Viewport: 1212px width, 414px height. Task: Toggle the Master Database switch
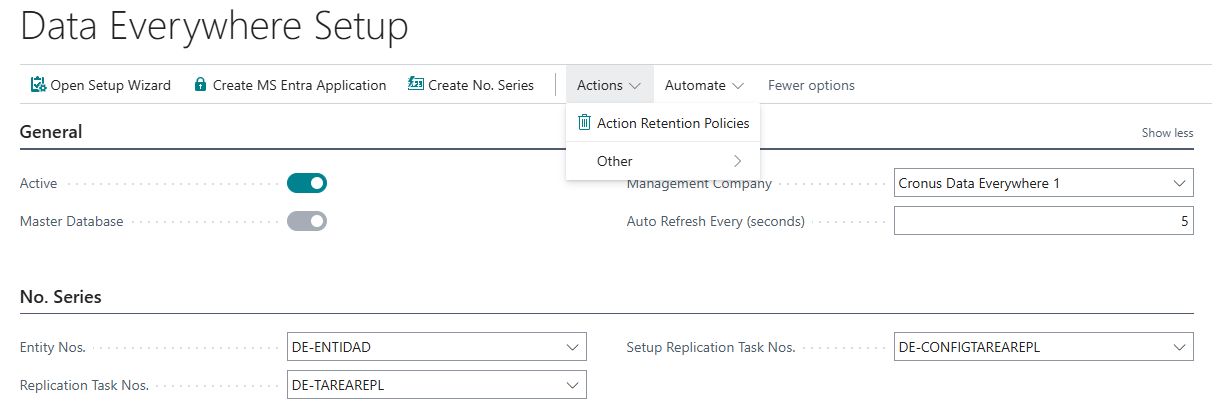coord(307,221)
